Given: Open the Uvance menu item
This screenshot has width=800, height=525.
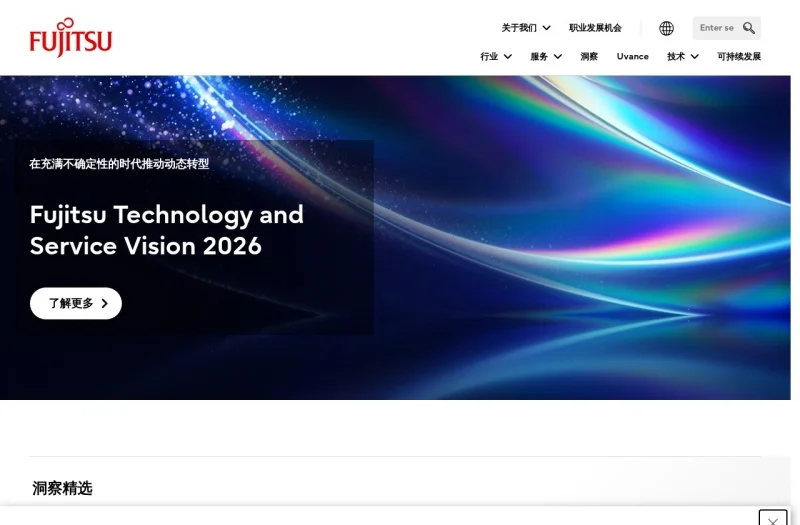Looking at the screenshot, I should (632, 57).
